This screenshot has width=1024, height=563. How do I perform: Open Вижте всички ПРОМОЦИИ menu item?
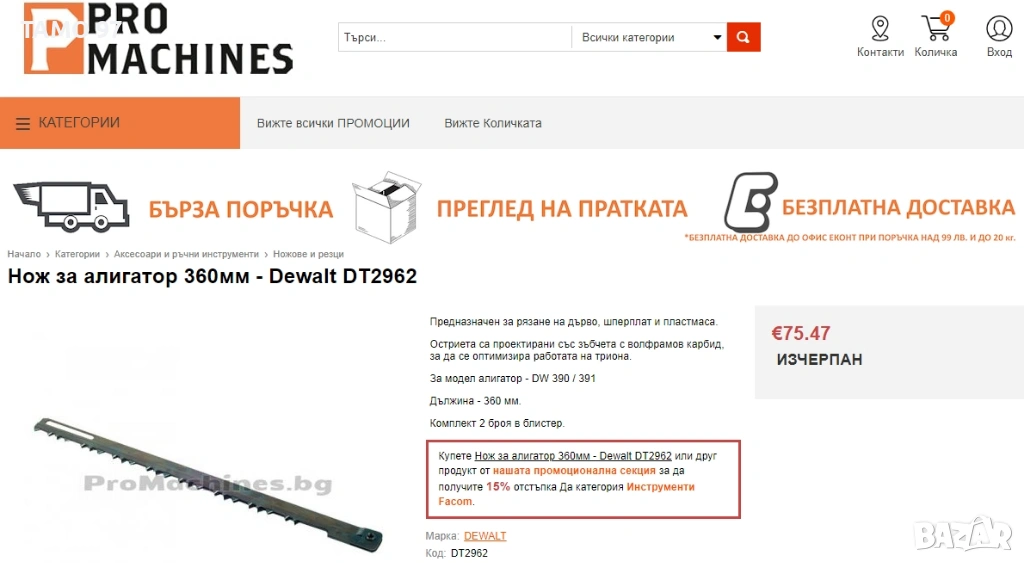pyautogui.click(x=333, y=123)
